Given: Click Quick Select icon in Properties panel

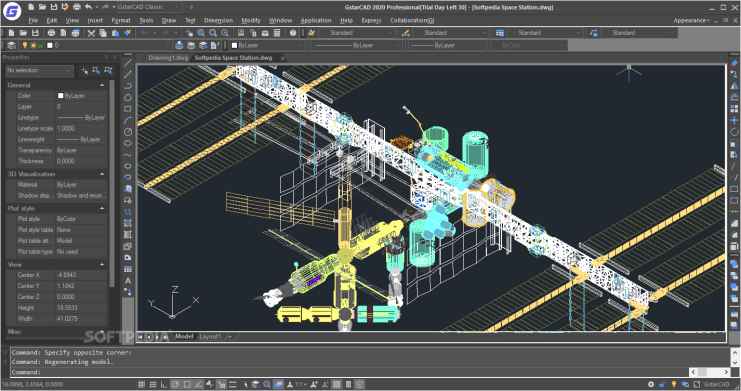Looking at the screenshot, I should [x=108, y=70].
